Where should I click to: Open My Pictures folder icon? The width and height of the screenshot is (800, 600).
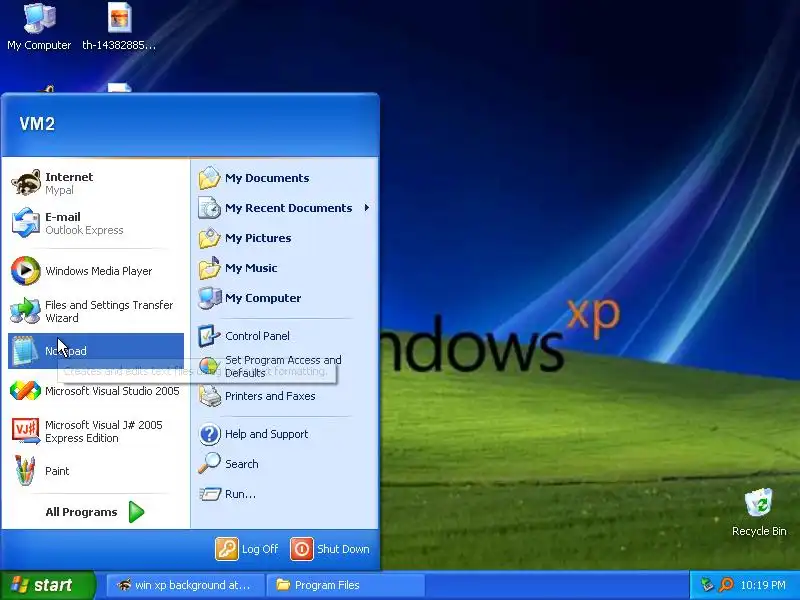[209, 238]
